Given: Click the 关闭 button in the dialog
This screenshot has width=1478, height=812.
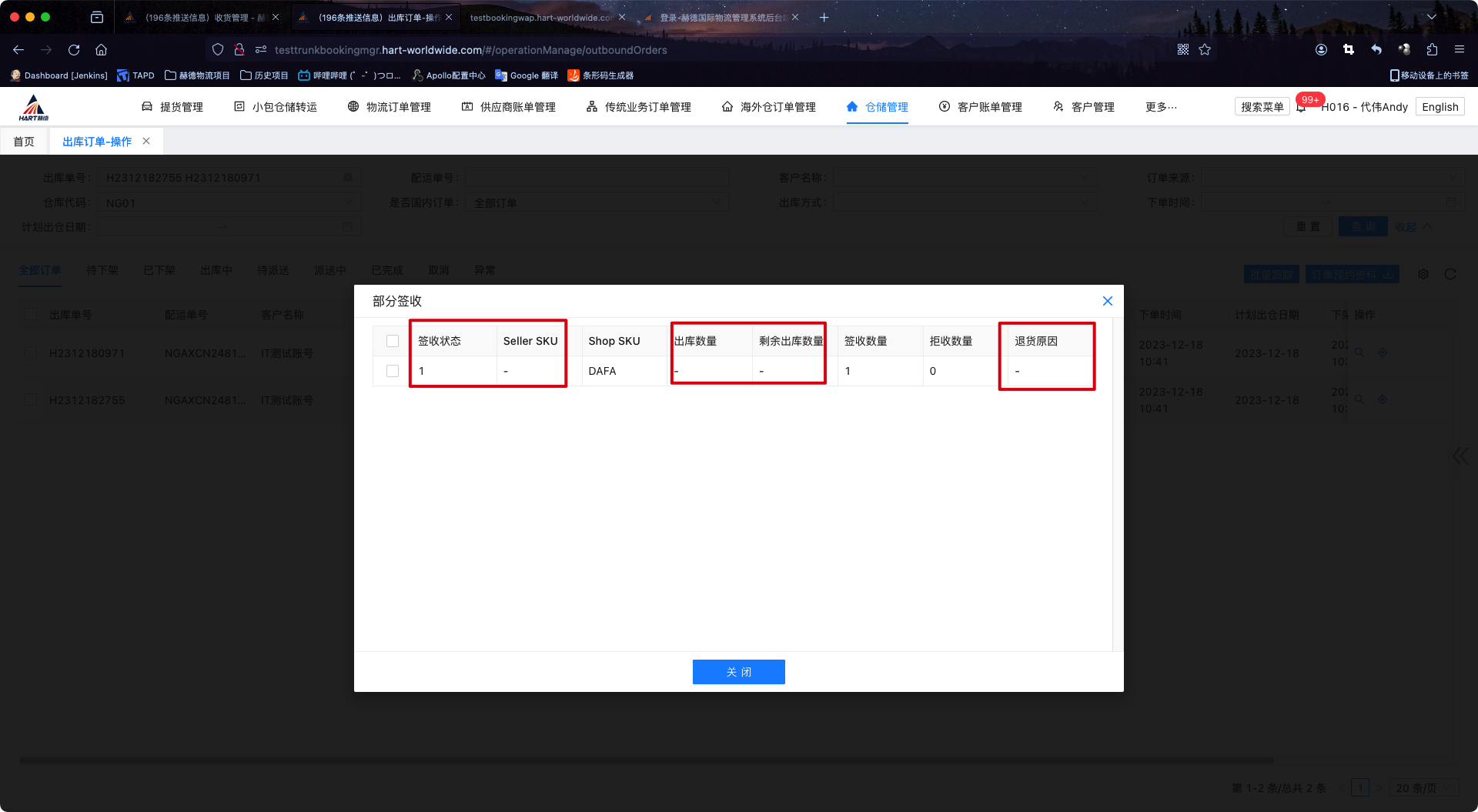Looking at the screenshot, I should click(x=738, y=672).
